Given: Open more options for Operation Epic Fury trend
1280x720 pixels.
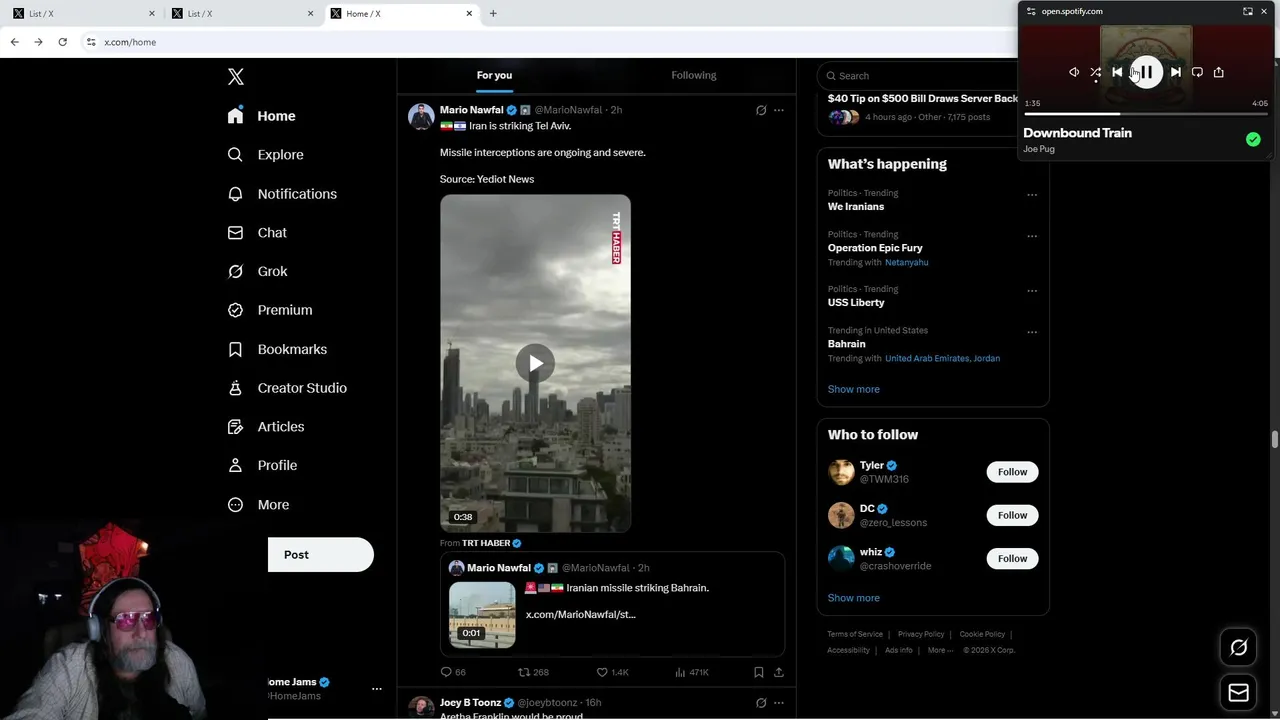Looking at the screenshot, I should (x=1032, y=236).
